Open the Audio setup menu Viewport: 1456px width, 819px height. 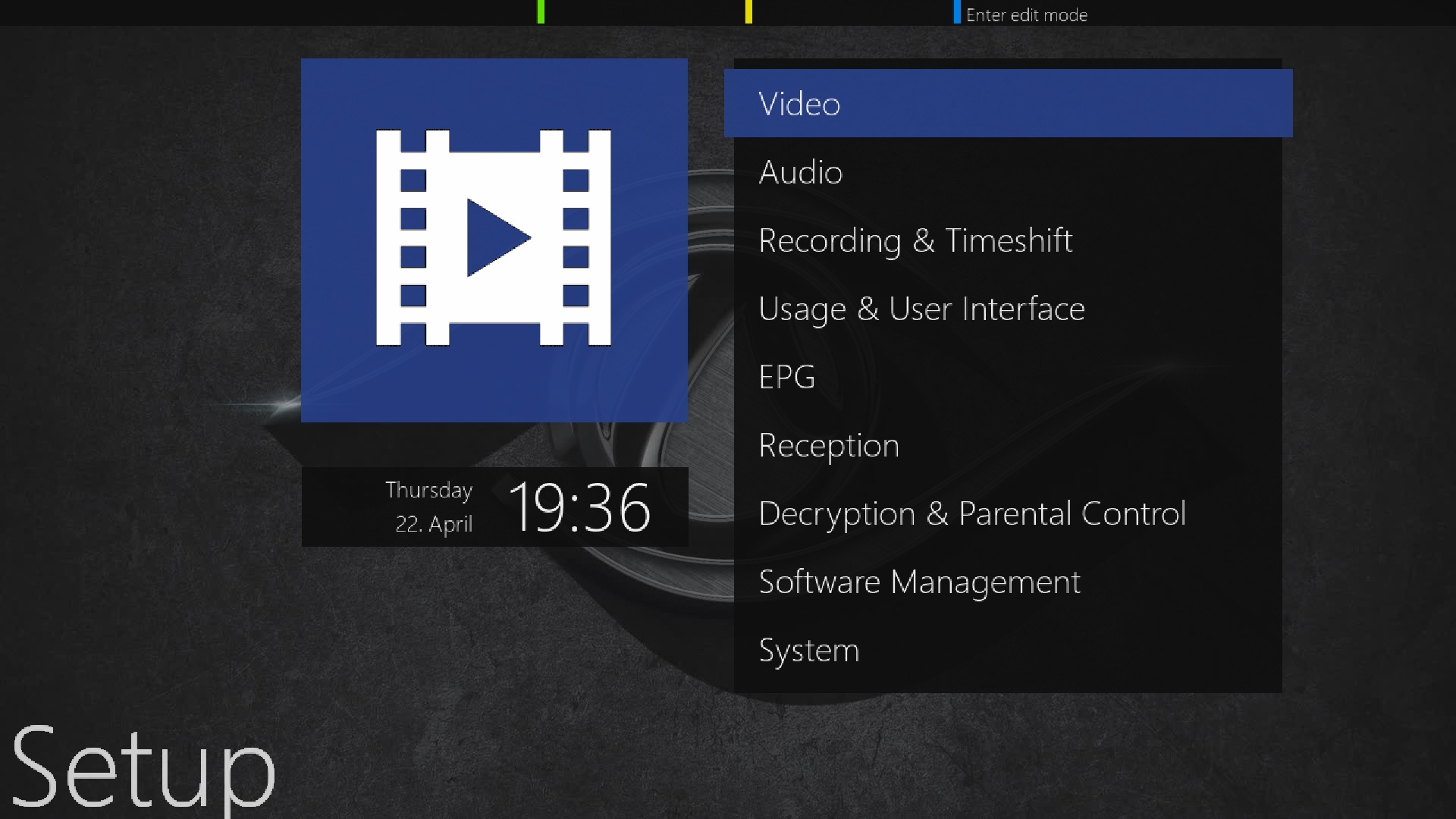pyautogui.click(x=801, y=172)
